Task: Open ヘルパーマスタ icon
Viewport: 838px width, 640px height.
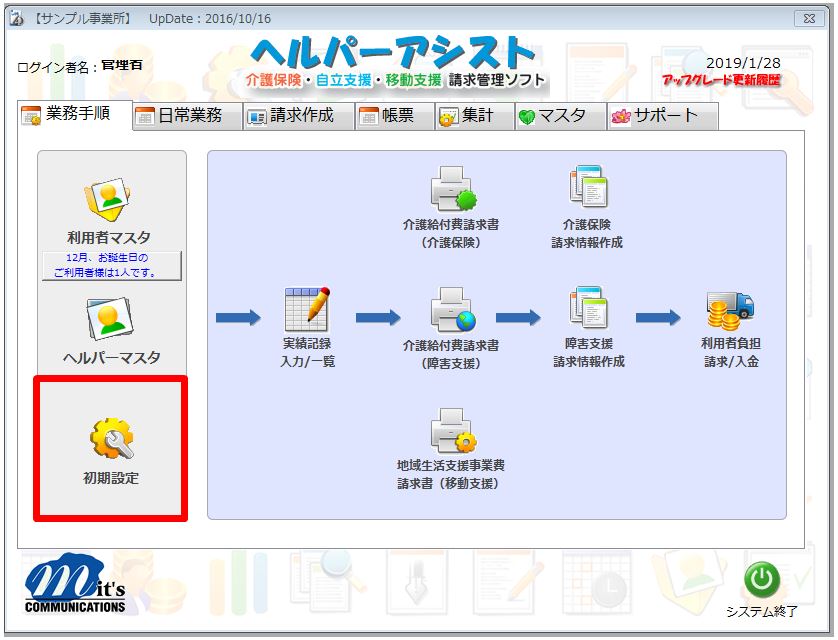Action: coord(110,320)
